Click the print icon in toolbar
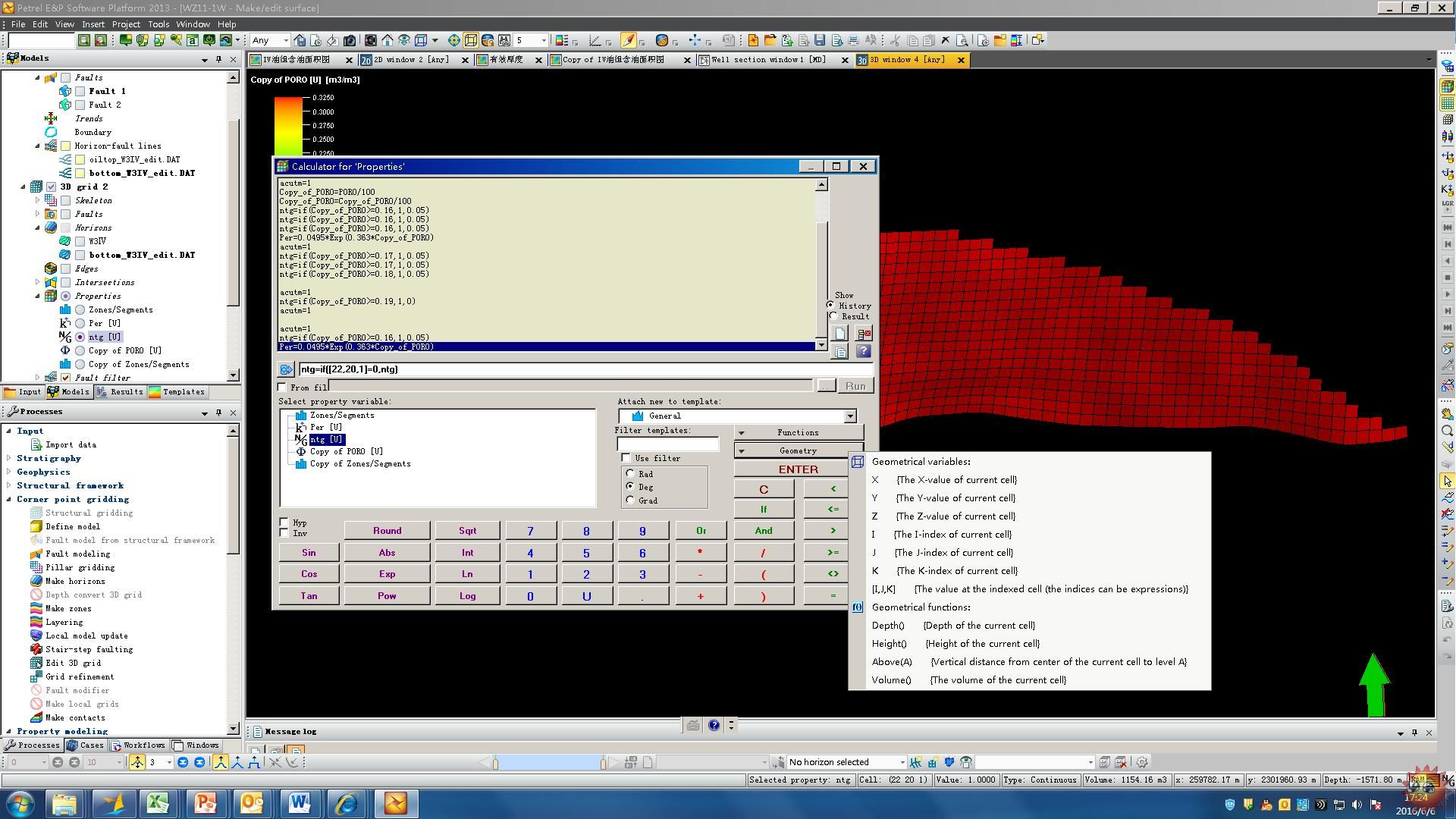The width and height of the screenshot is (1456, 819). pos(853,40)
